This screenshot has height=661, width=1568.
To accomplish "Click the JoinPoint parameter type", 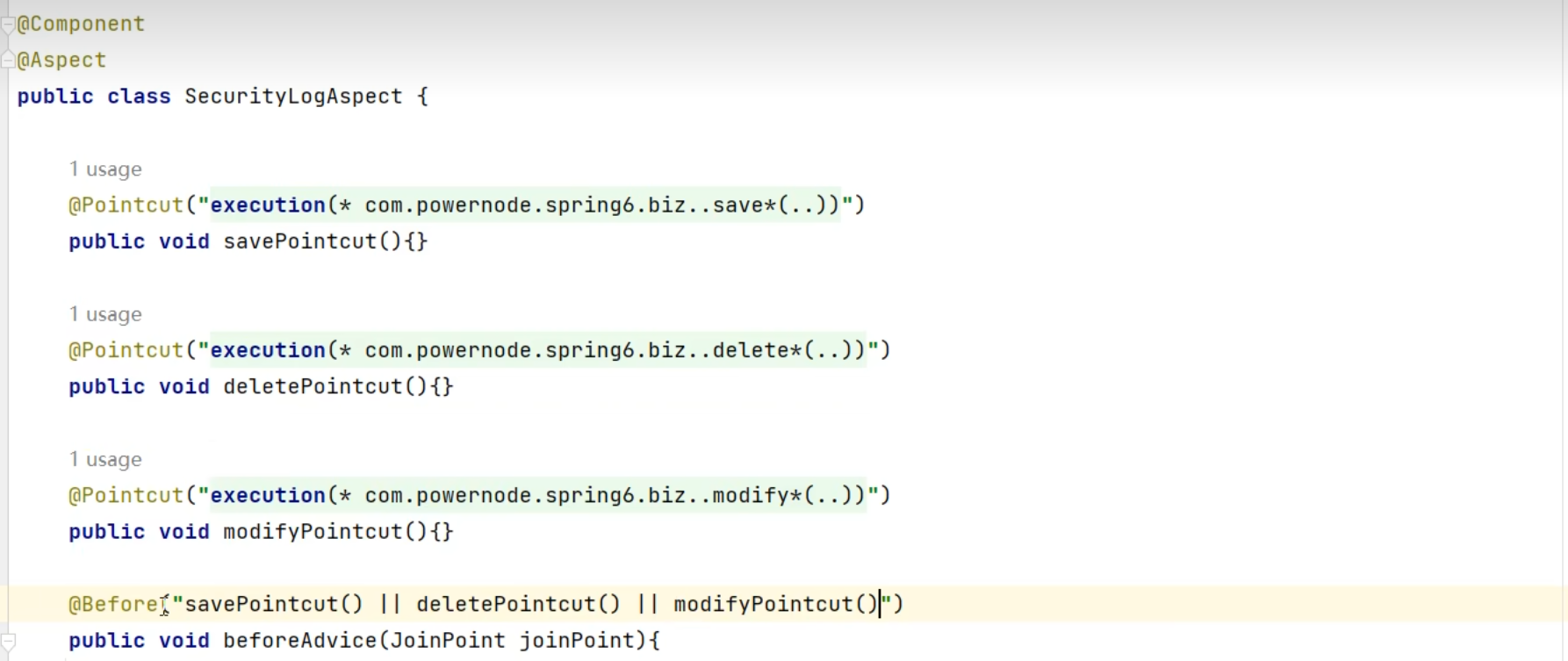I will click(448, 641).
